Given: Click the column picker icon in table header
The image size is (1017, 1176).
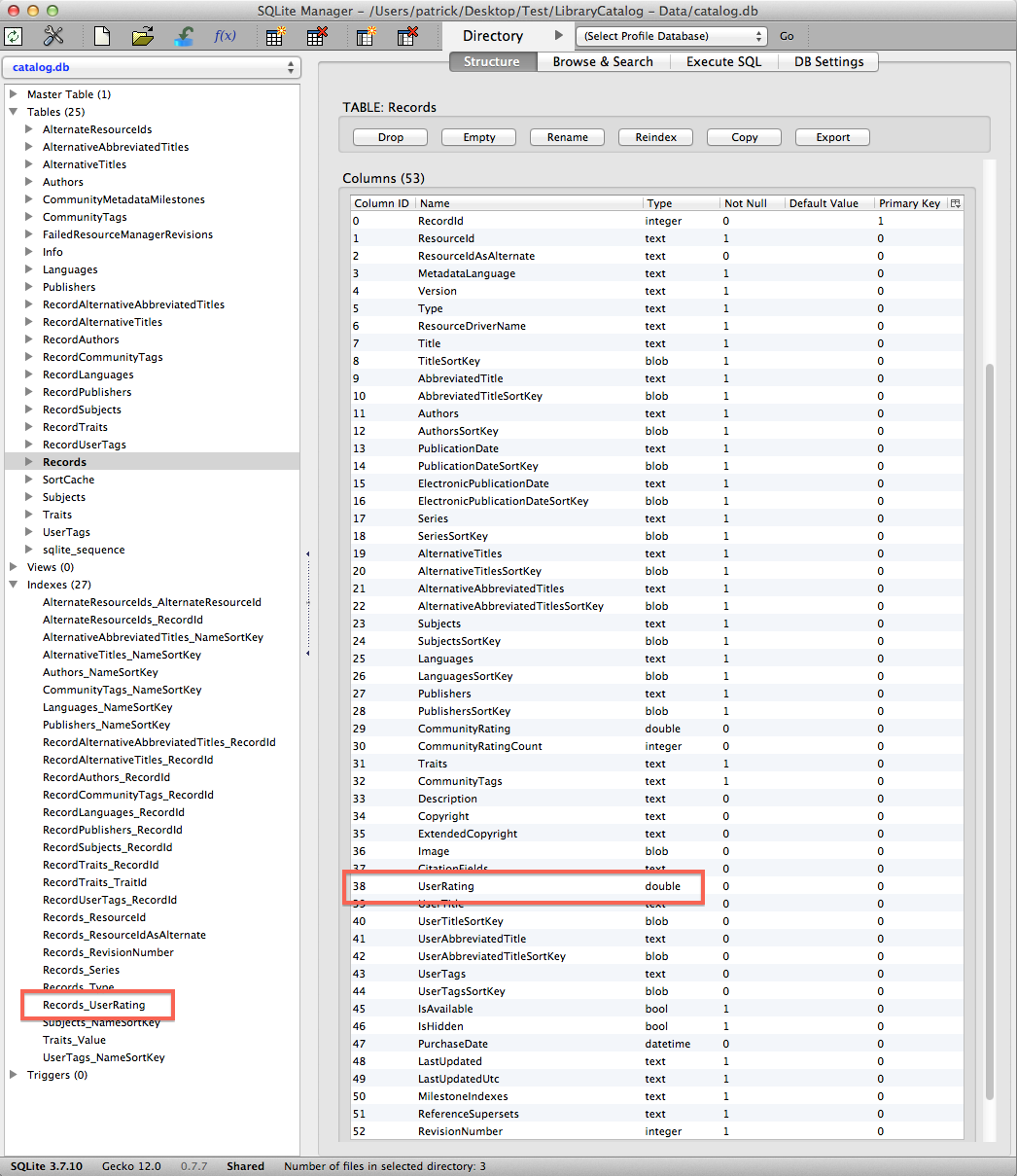Looking at the screenshot, I should pyautogui.click(x=955, y=203).
